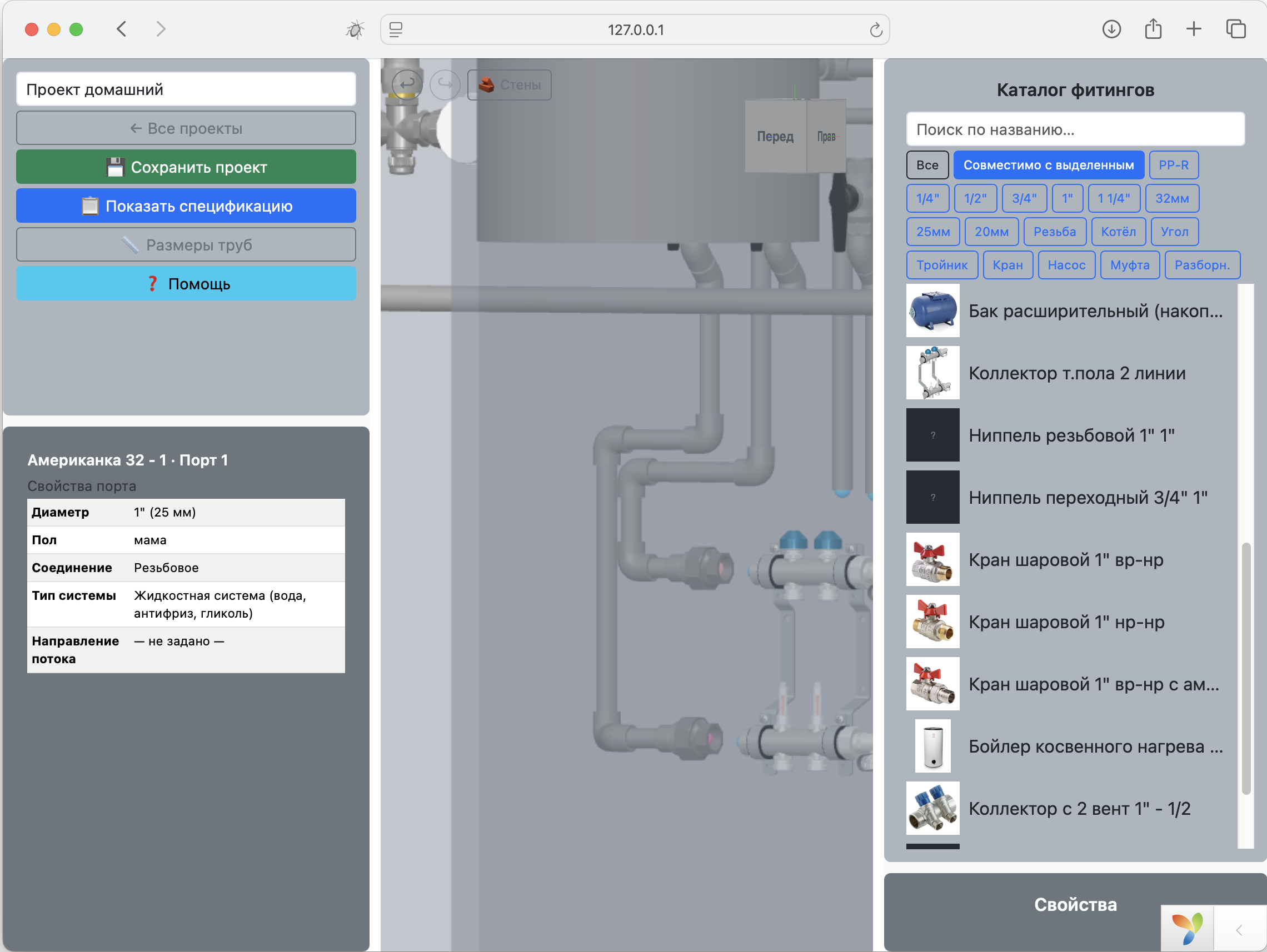1267x952 pixels.
Task: Select the expansion tank thumbnail in catalog
Action: coord(932,311)
